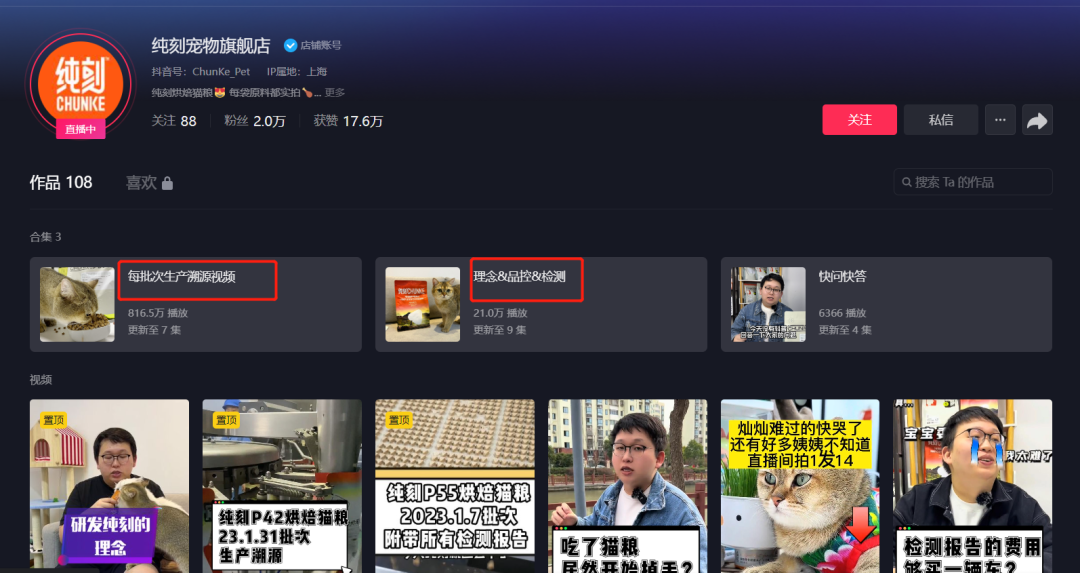Screen dimensions: 1080x573
Task: Click the 更新至 9 集 text
Action: [499, 330]
